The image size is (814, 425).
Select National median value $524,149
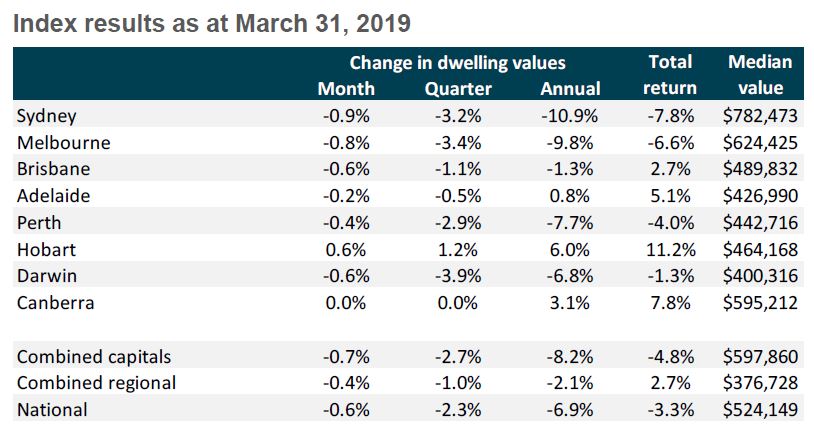pyautogui.click(x=760, y=408)
